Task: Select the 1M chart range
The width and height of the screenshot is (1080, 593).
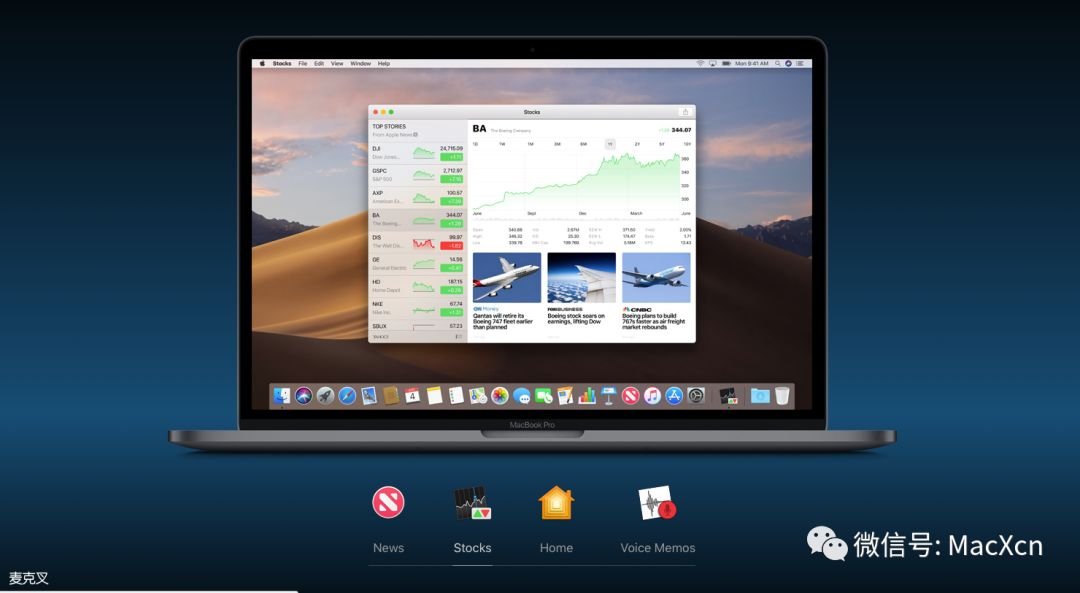Action: coord(530,144)
